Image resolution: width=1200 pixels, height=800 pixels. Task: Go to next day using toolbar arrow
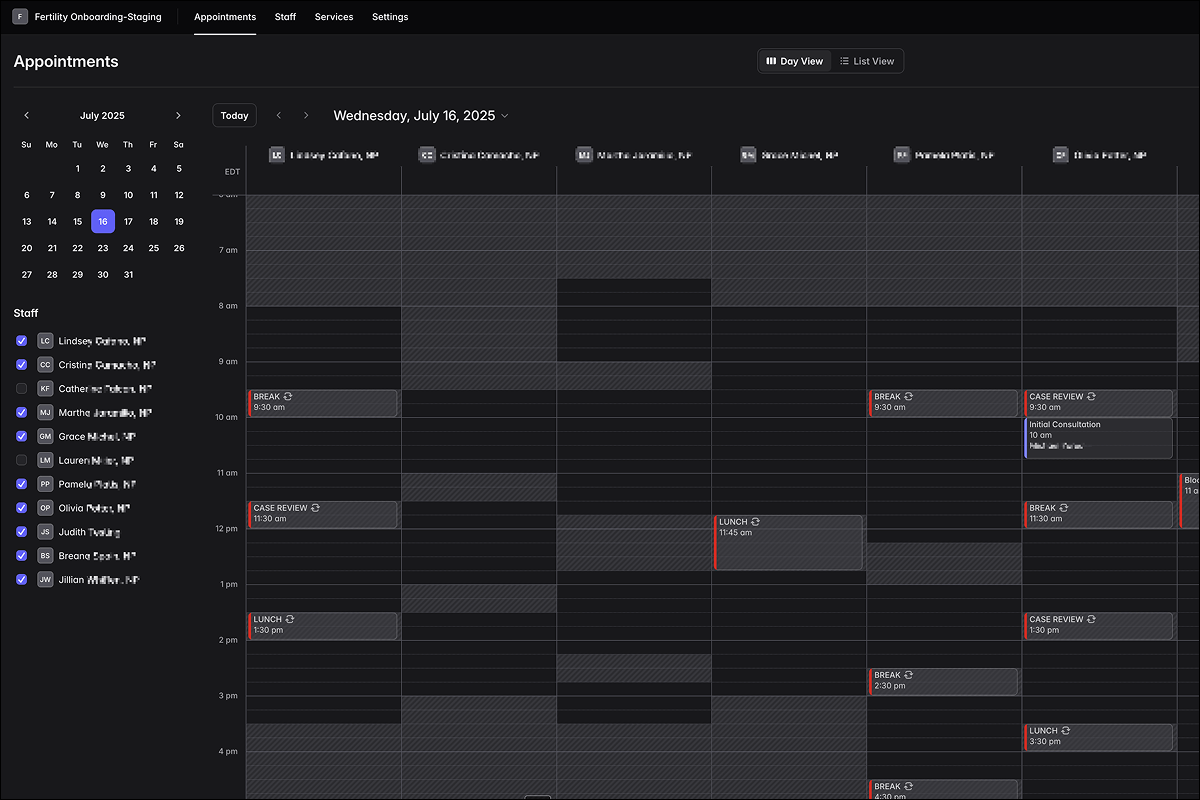pos(306,116)
